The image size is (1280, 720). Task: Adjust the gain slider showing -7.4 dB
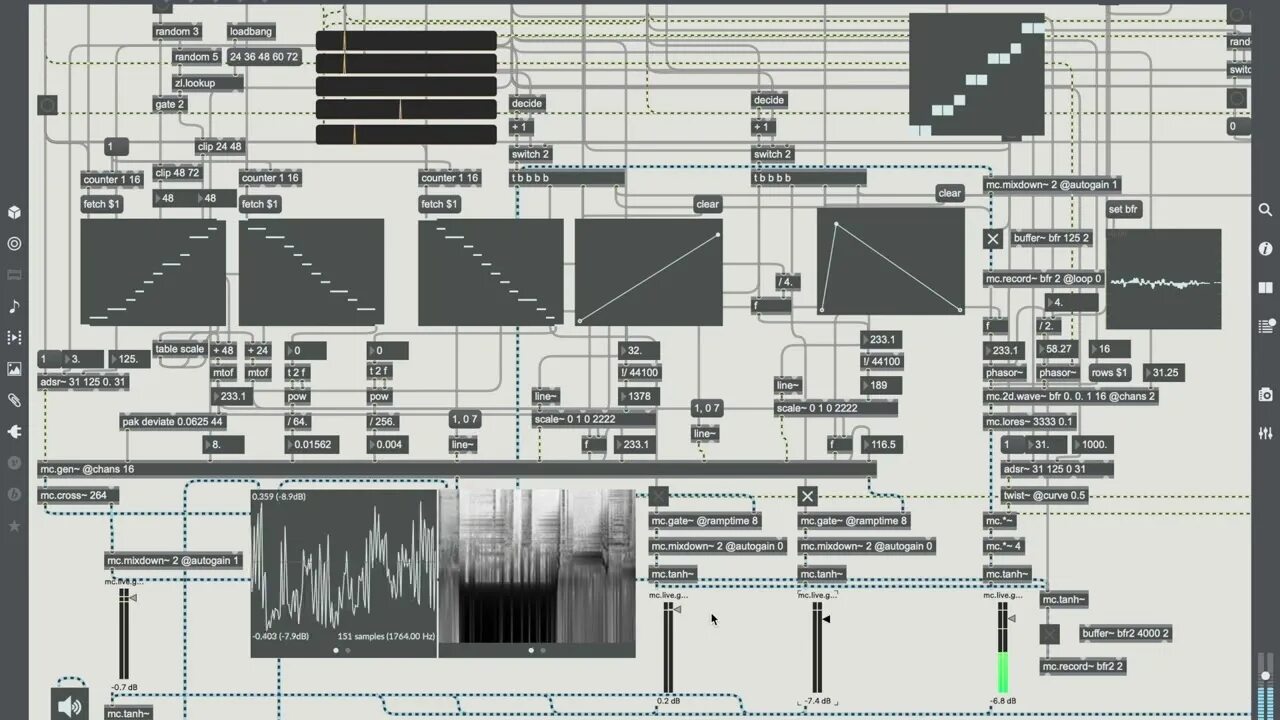click(x=818, y=646)
